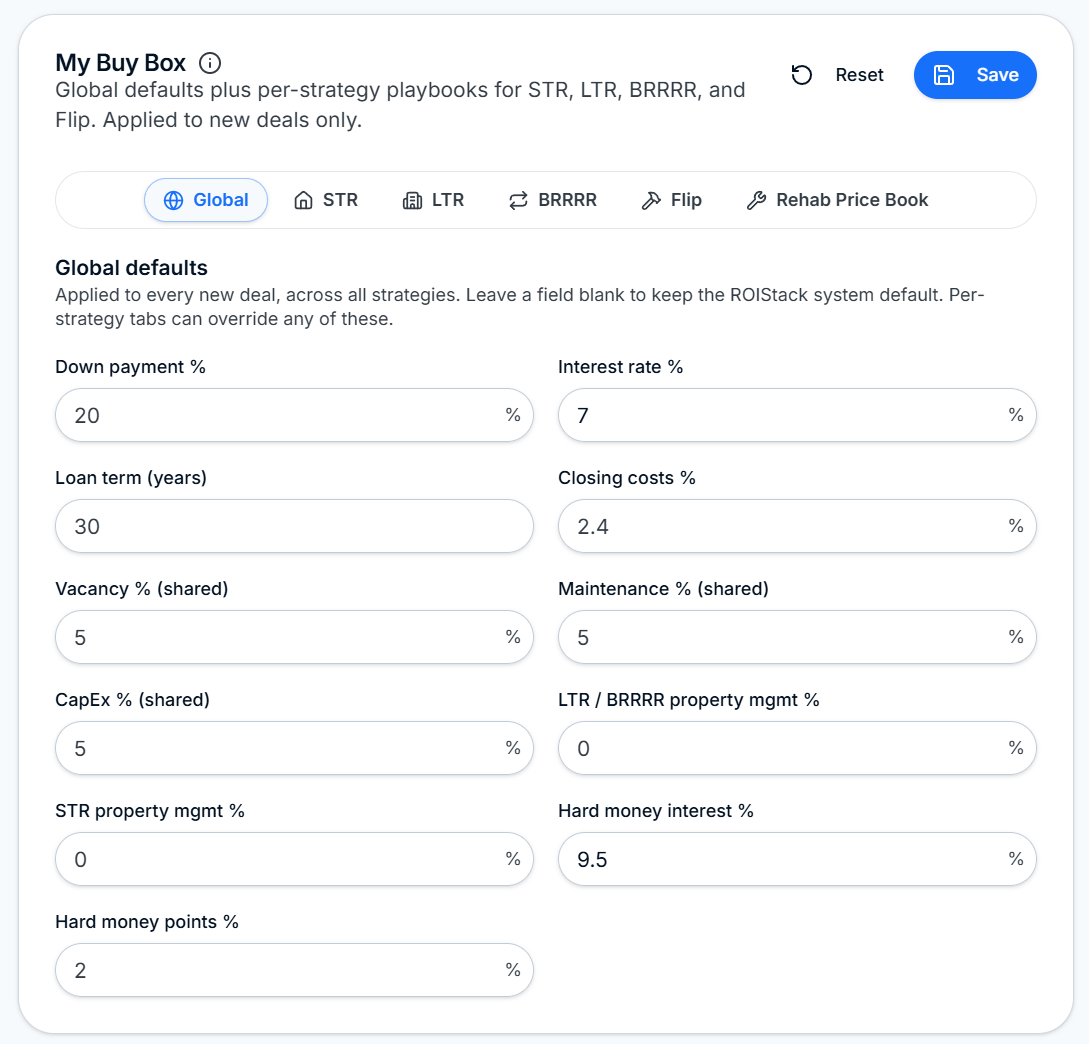Image resolution: width=1089 pixels, height=1044 pixels.
Task: Focus the Down payment % field
Action: [x=294, y=415]
